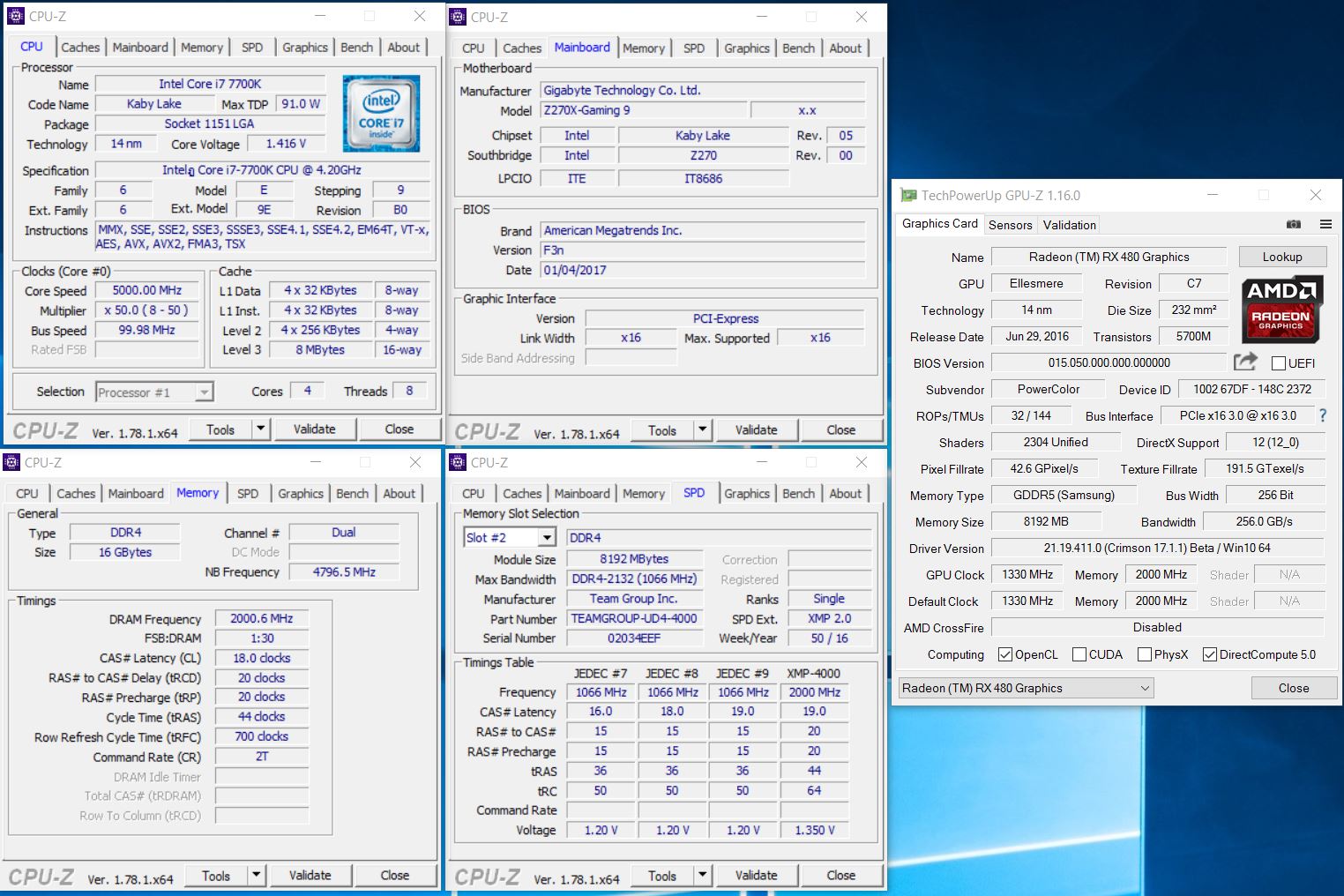Open the GPU-Z hamburger menu icon

pyautogui.click(x=1325, y=224)
